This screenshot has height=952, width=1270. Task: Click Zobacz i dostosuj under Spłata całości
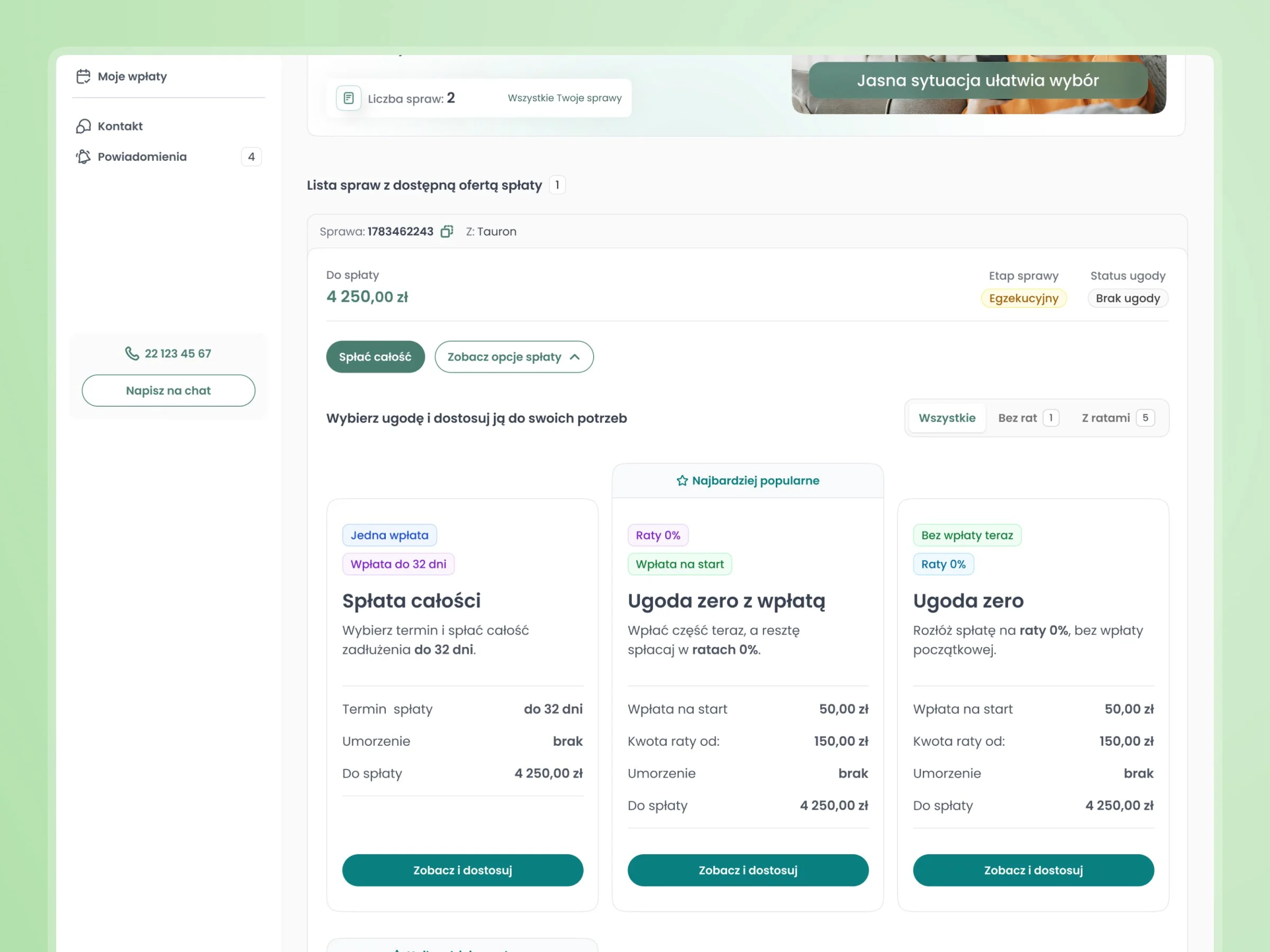(x=463, y=870)
